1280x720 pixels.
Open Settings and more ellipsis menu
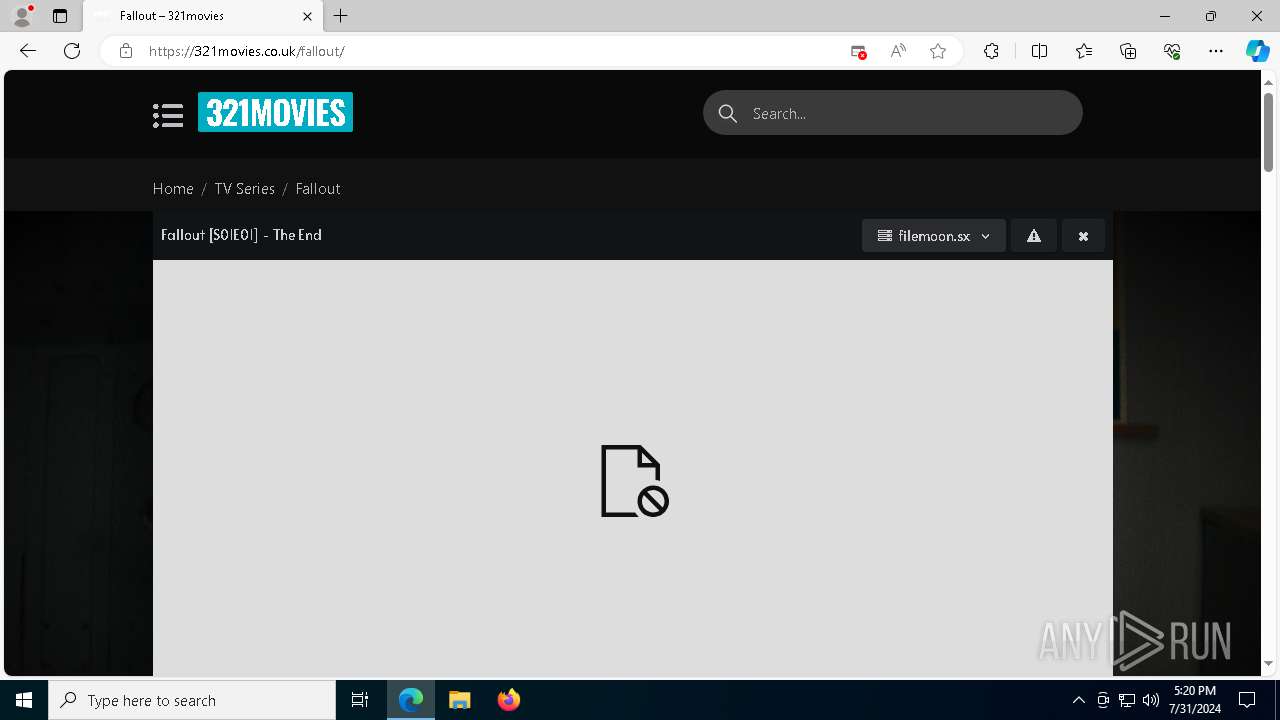1216,51
